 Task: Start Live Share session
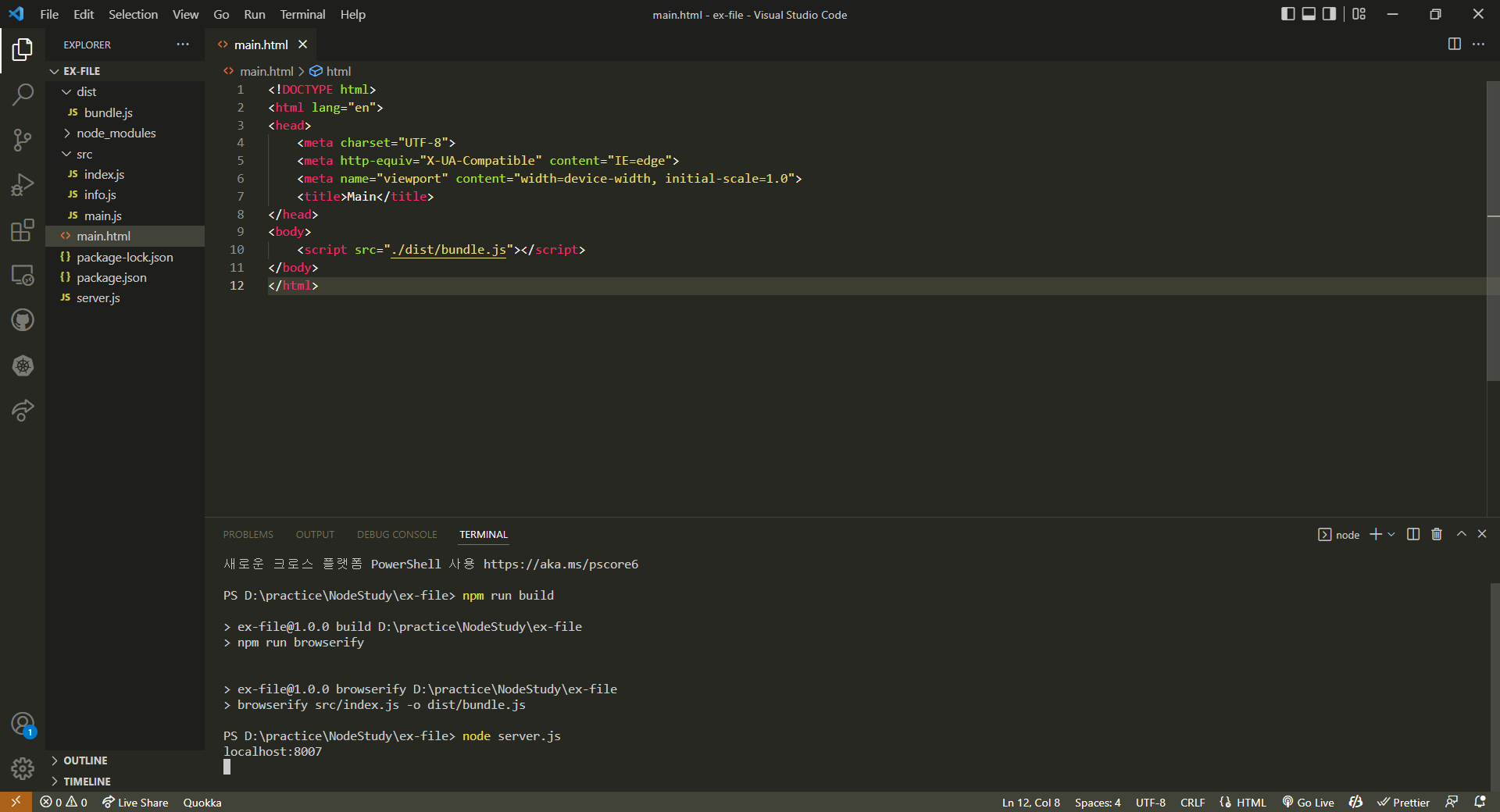point(135,802)
